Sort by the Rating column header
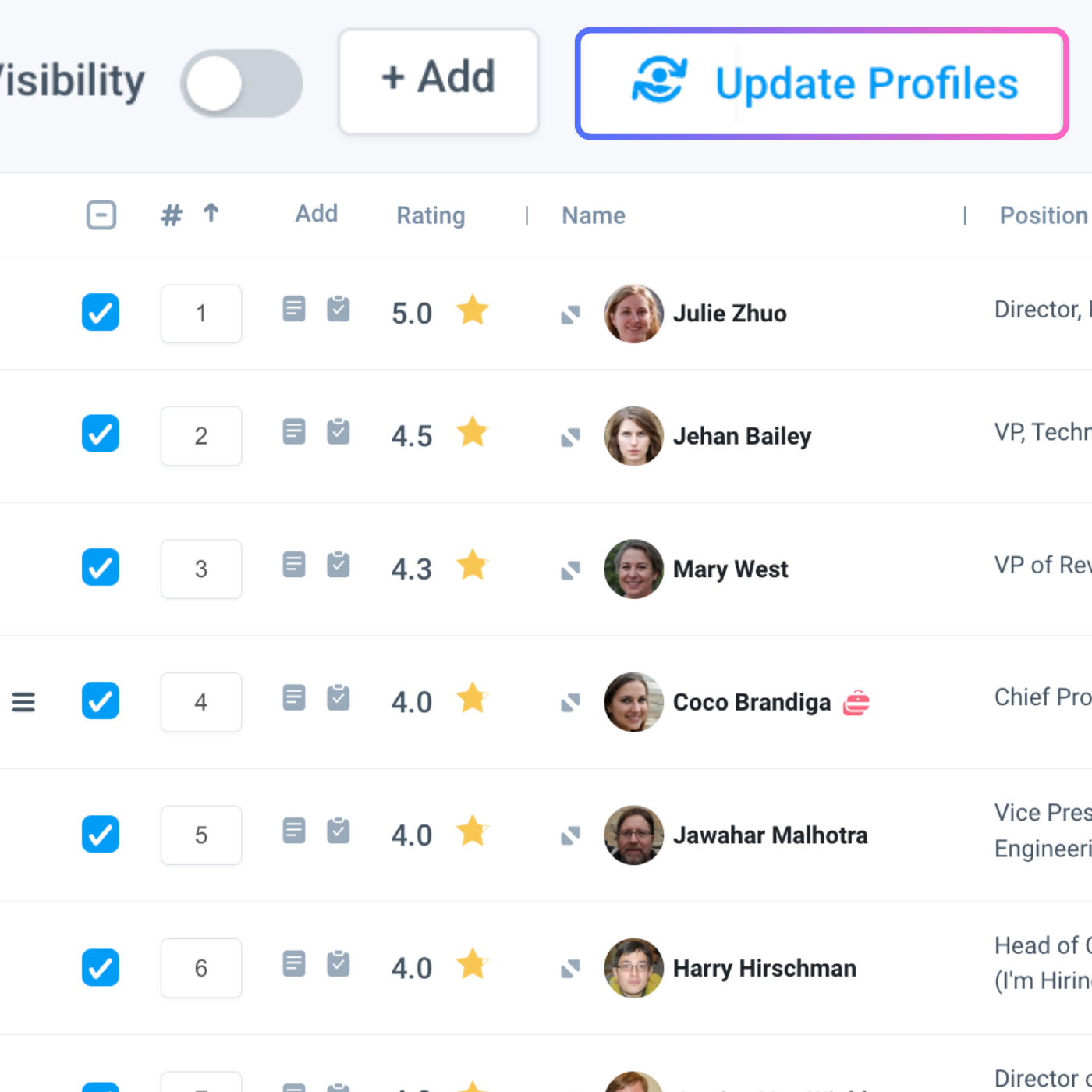This screenshot has width=1092, height=1092. pos(431,215)
